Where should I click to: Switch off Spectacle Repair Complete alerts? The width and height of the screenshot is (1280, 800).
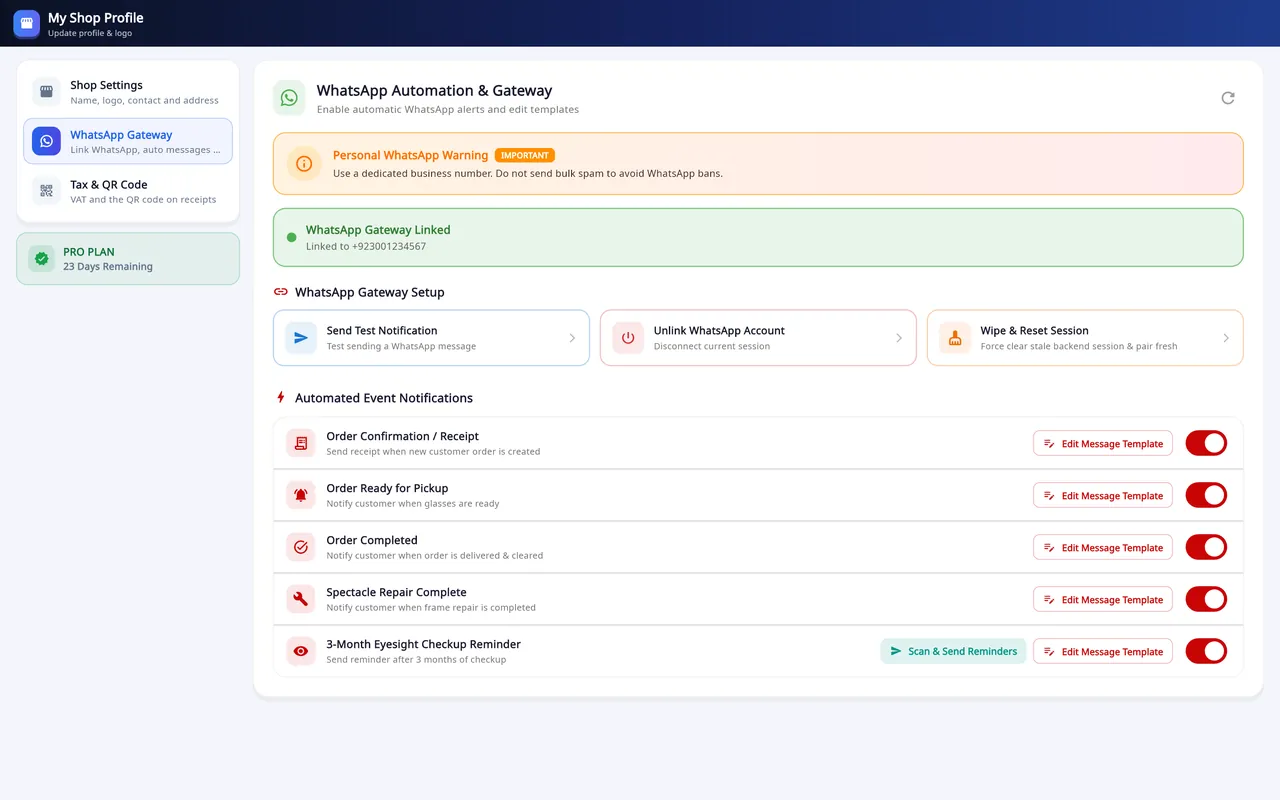1206,599
